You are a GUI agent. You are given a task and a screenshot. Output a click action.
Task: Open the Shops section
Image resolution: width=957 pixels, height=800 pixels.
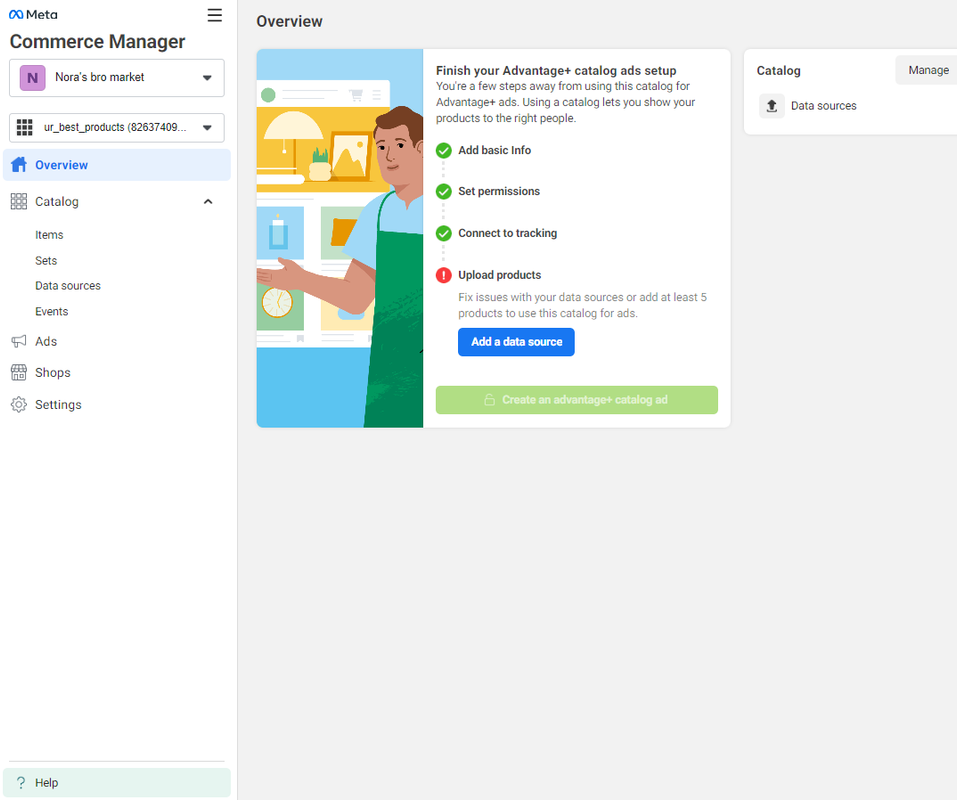(x=52, y=372)
